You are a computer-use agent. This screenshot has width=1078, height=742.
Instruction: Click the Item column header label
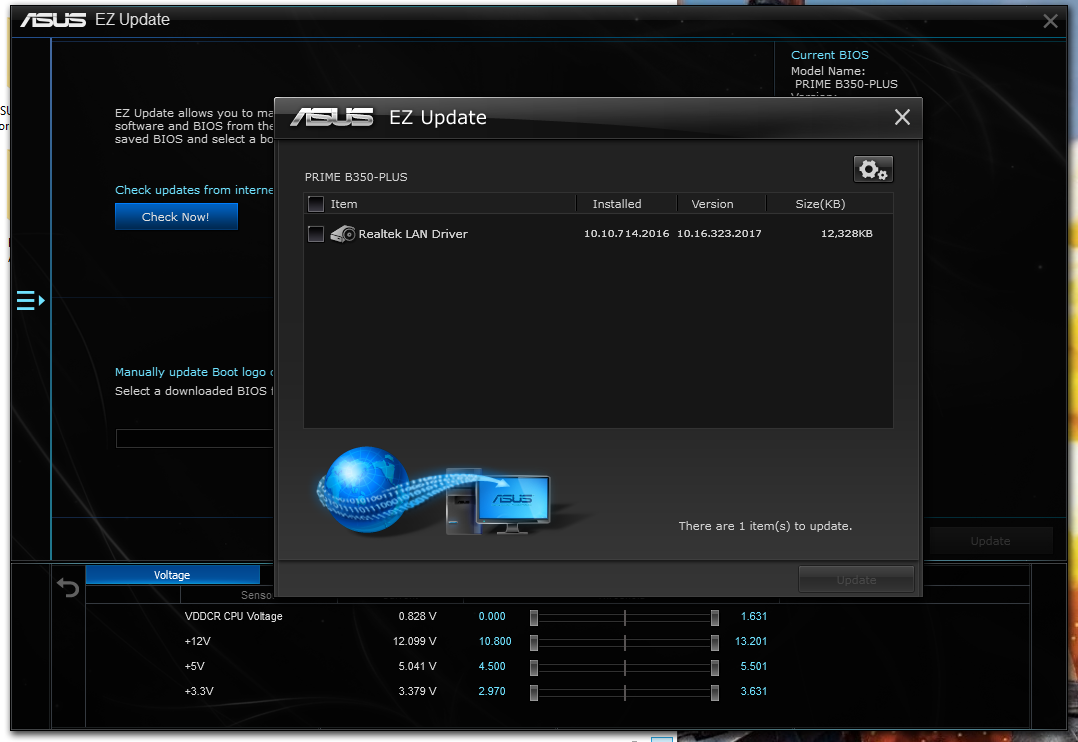coord(344,204)
